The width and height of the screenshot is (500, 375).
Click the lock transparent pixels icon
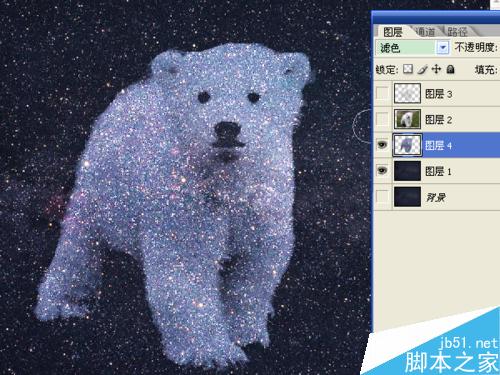point(408,69)
